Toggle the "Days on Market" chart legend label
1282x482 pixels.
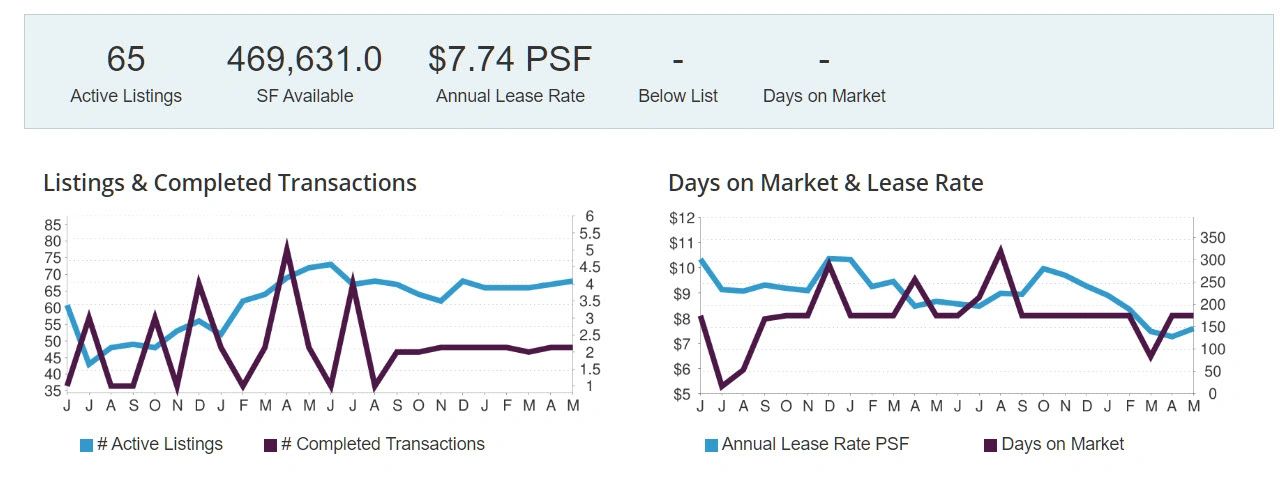(1062, 444)
